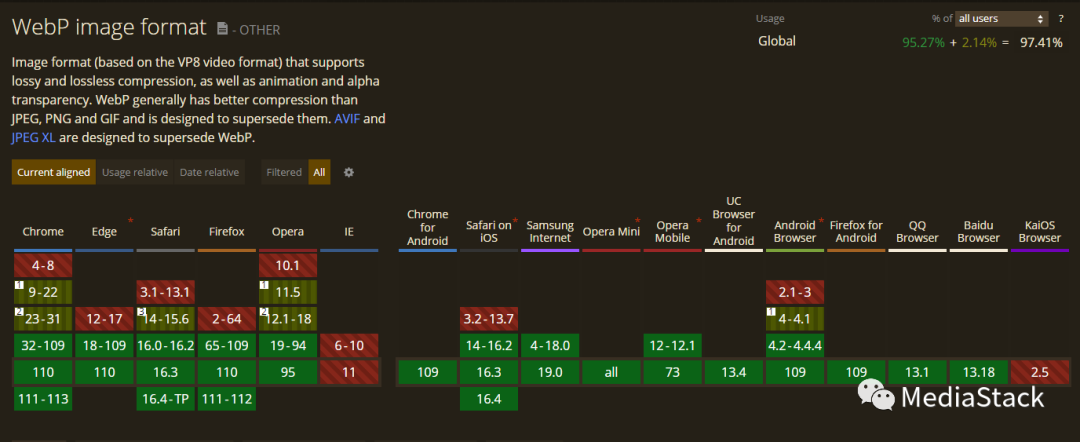Toggle the Filtered view button
The width and height of the screenshot is (1080, 442).
(x=284, y=172)
